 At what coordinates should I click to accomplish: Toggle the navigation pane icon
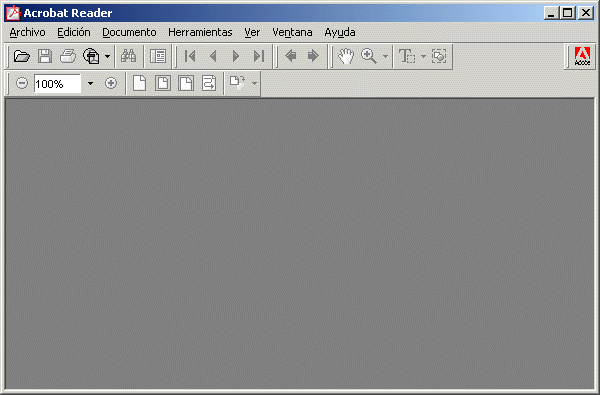point(158,56)
